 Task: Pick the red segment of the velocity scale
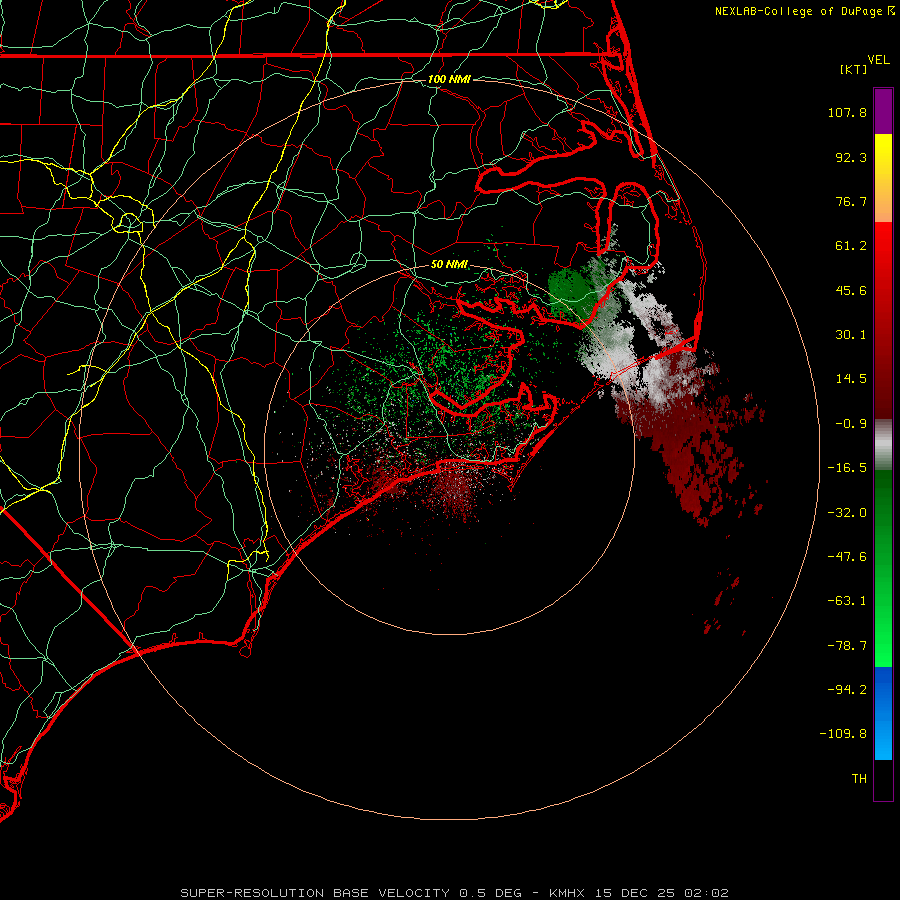pos(883,320)
